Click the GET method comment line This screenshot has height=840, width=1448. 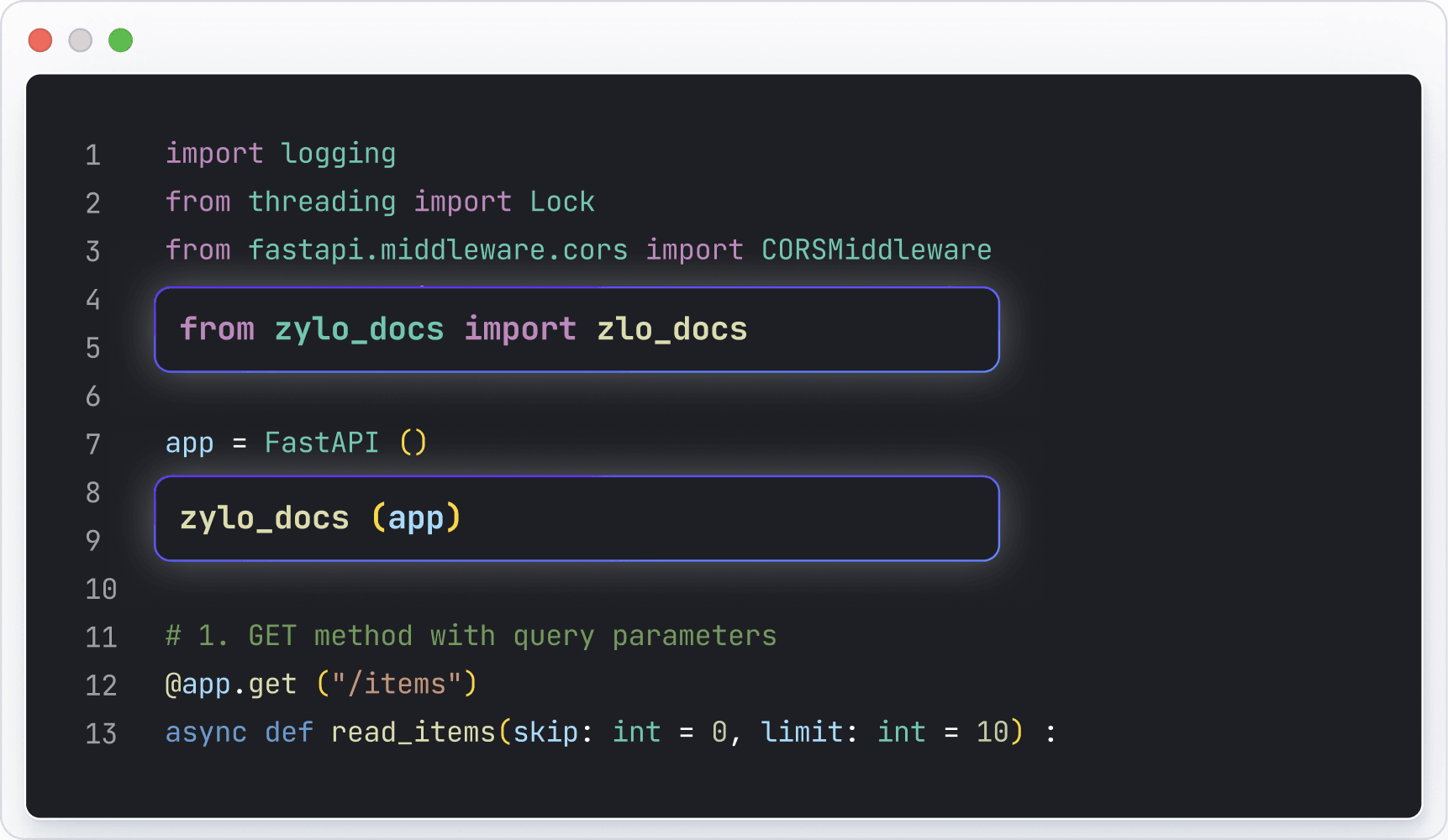tap(471, 636)
